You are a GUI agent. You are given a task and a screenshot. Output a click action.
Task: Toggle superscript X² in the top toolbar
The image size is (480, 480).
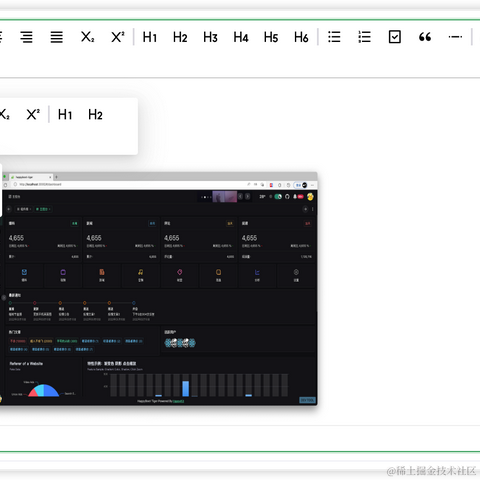click(118, 37)
